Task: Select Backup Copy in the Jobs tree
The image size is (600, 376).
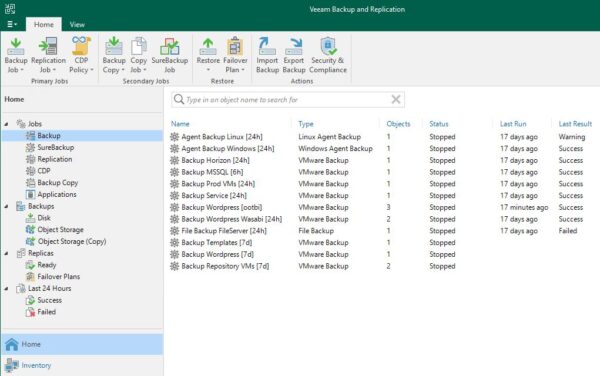Action: point(52,182)
